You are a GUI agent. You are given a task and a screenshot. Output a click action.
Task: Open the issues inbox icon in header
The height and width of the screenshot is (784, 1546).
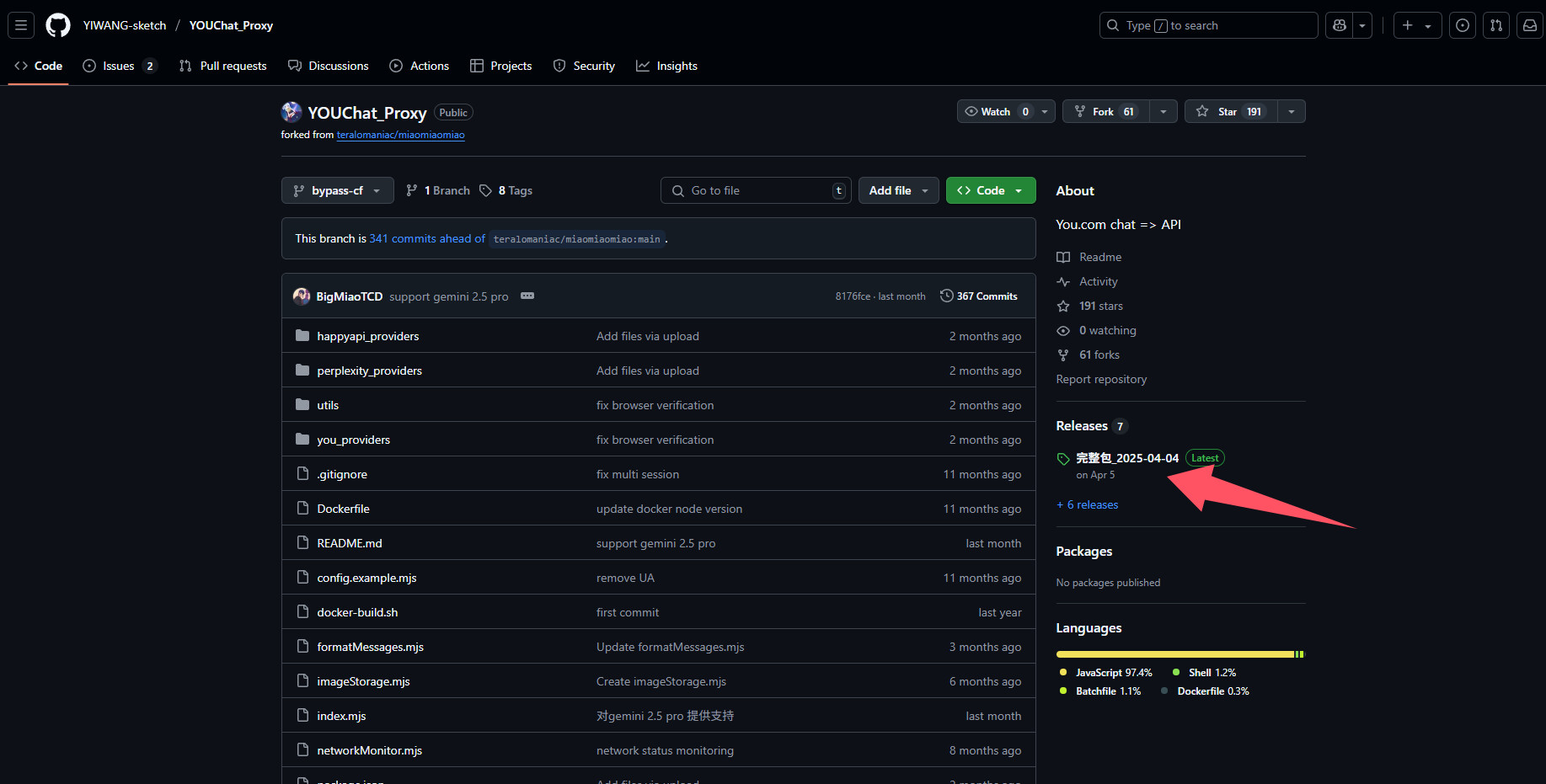pyautogui.click(x=1463, y=25)
